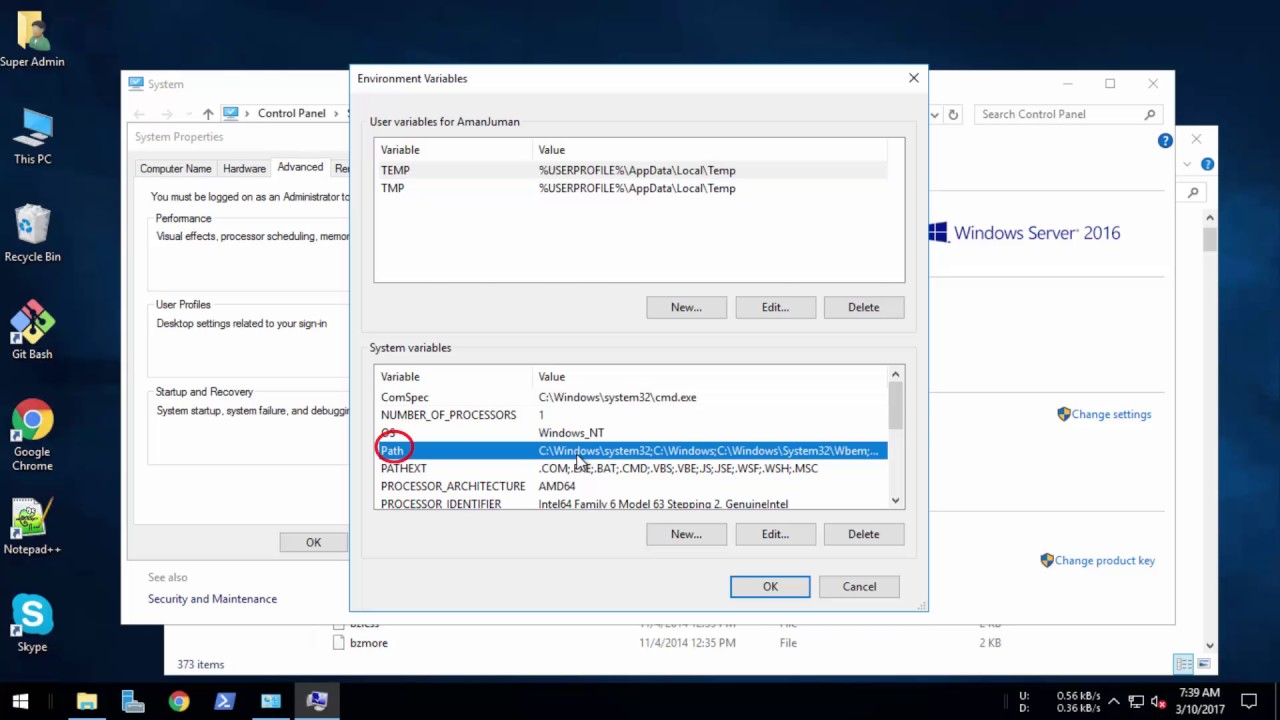
Task: Confirm Environment Variables with OK
Action: click(x=770, y=587)
